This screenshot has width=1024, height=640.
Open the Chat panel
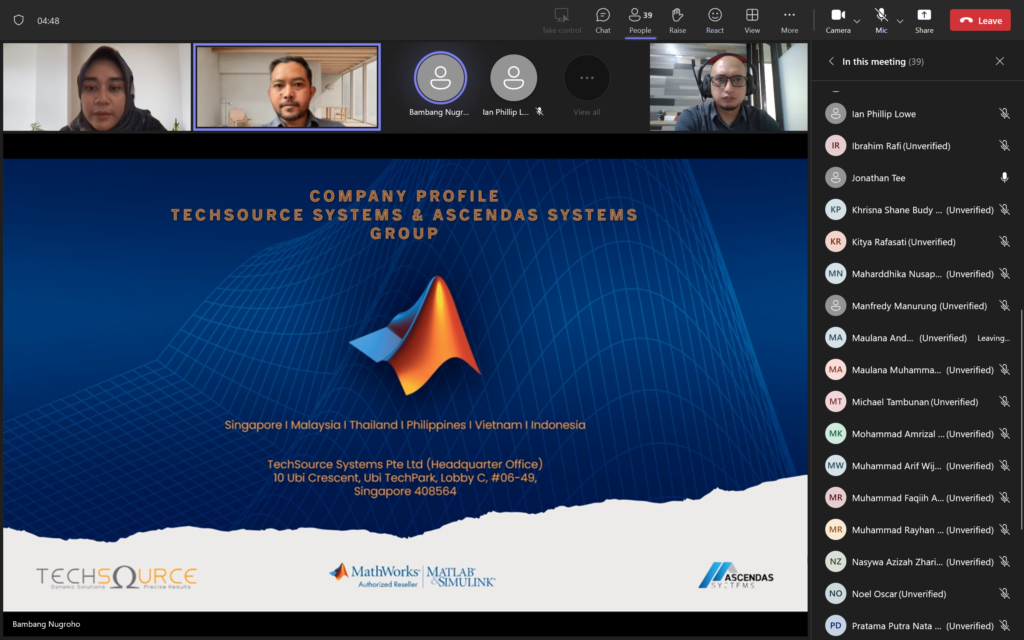pos(602,18)
